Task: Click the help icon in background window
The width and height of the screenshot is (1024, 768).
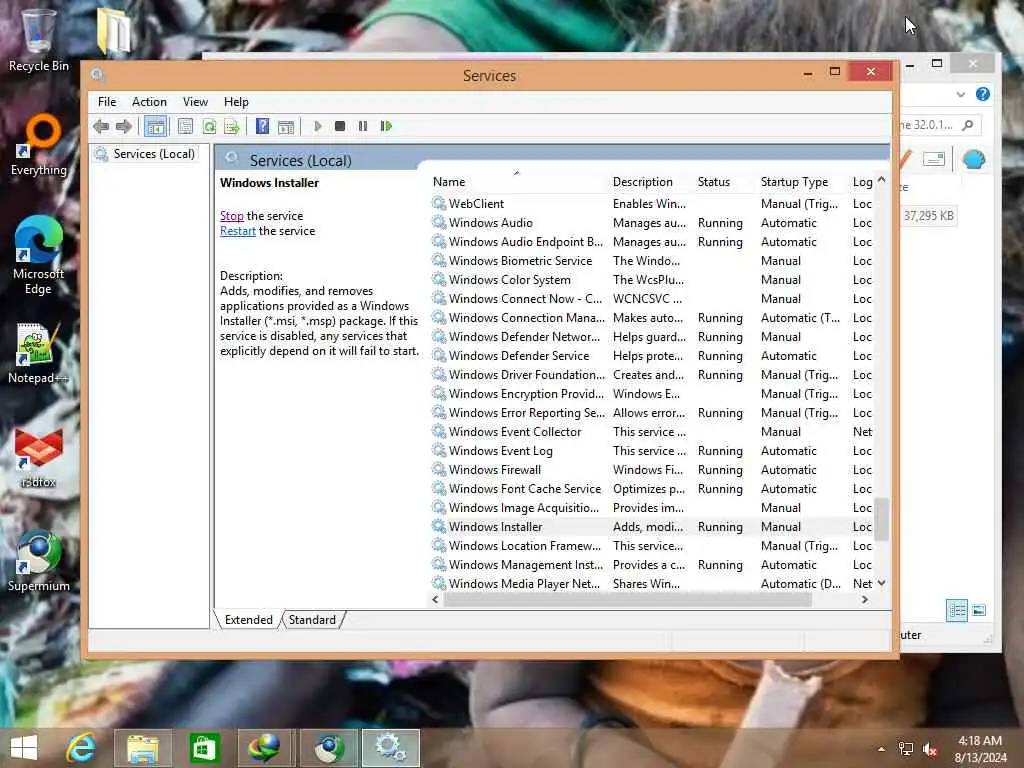Action: [x=982, y=94]
